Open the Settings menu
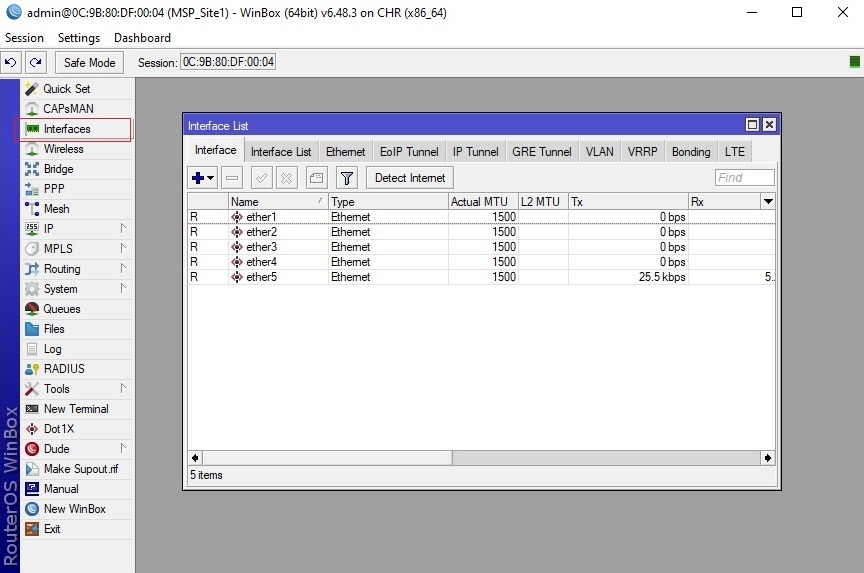This screenshot has width=864, height=573. point(79,37)
